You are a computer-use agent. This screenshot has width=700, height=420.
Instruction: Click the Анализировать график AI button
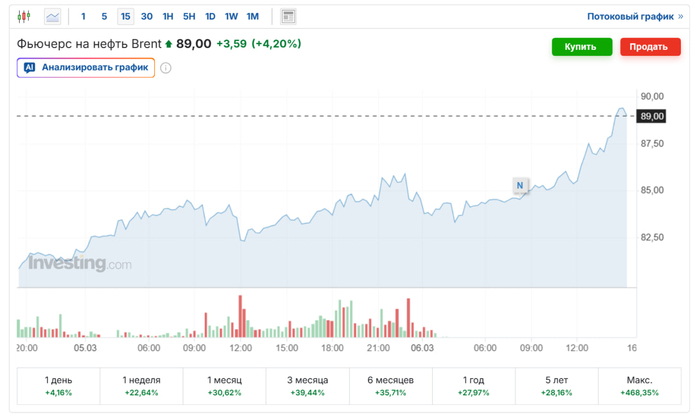click(85, 68)
